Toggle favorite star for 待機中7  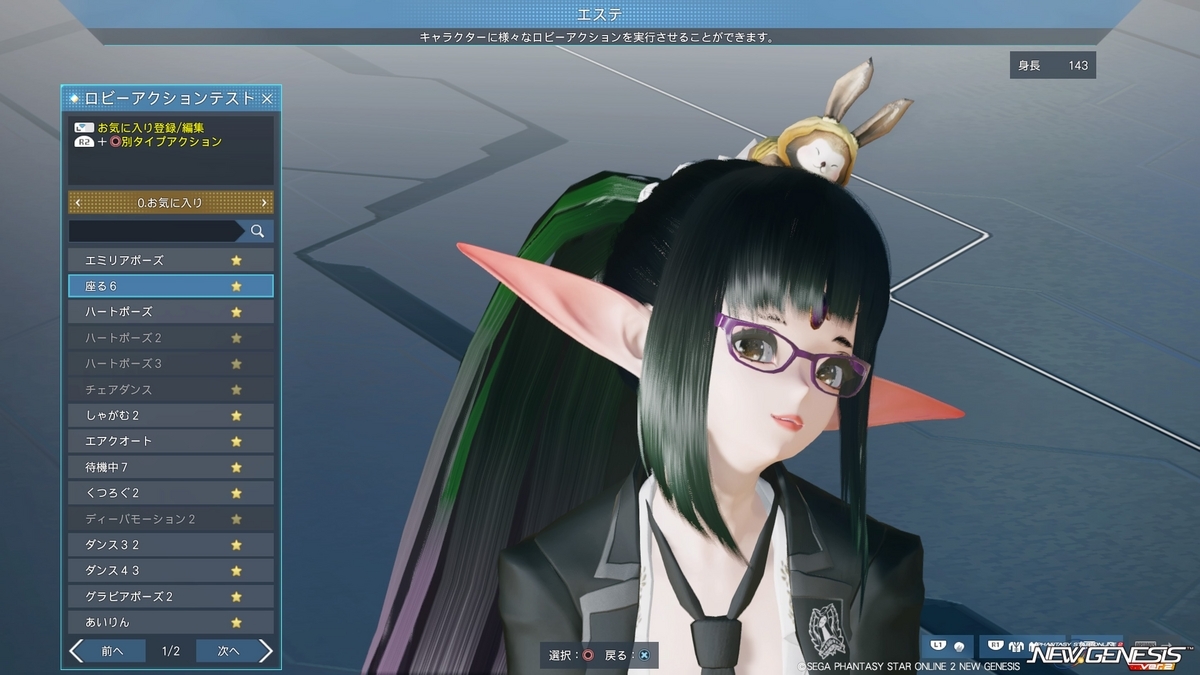click(x=237, y=467)
